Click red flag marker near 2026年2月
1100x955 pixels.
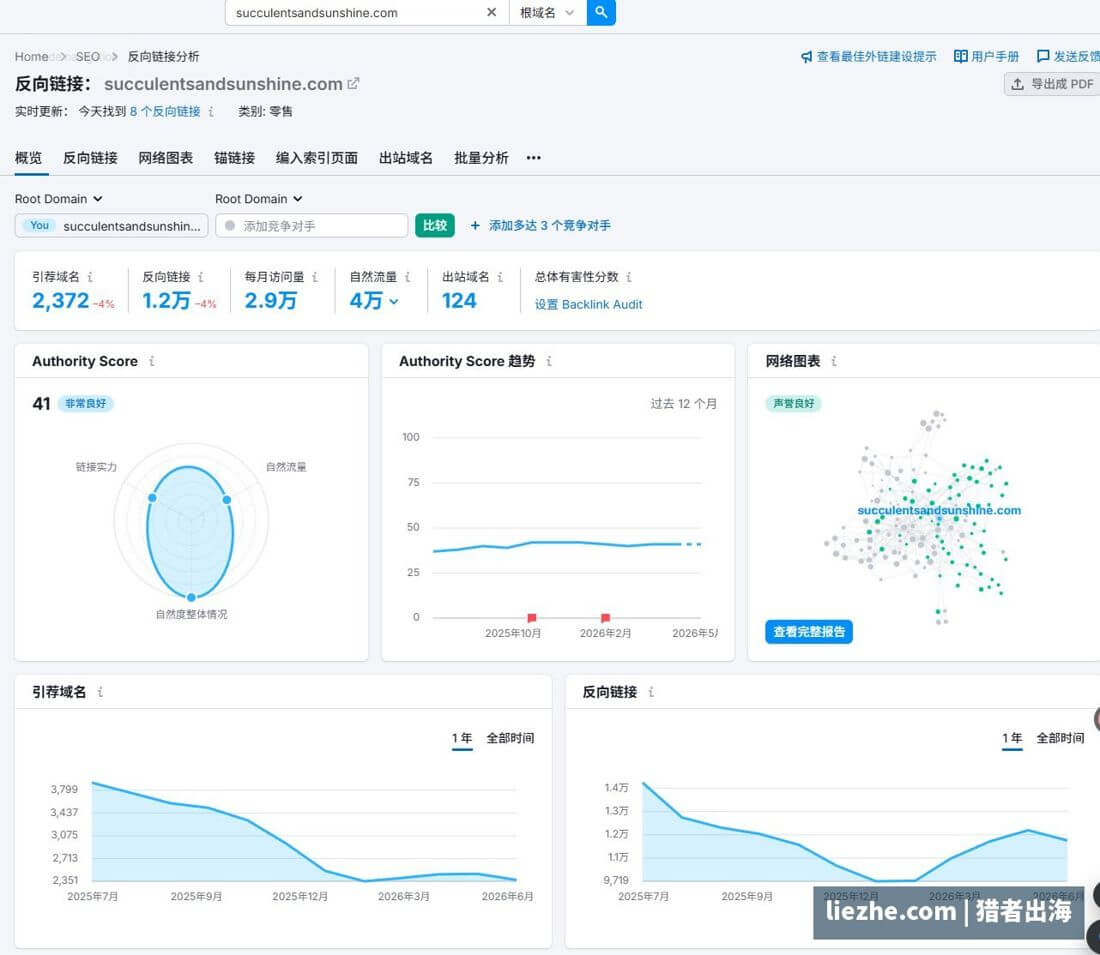605,618
